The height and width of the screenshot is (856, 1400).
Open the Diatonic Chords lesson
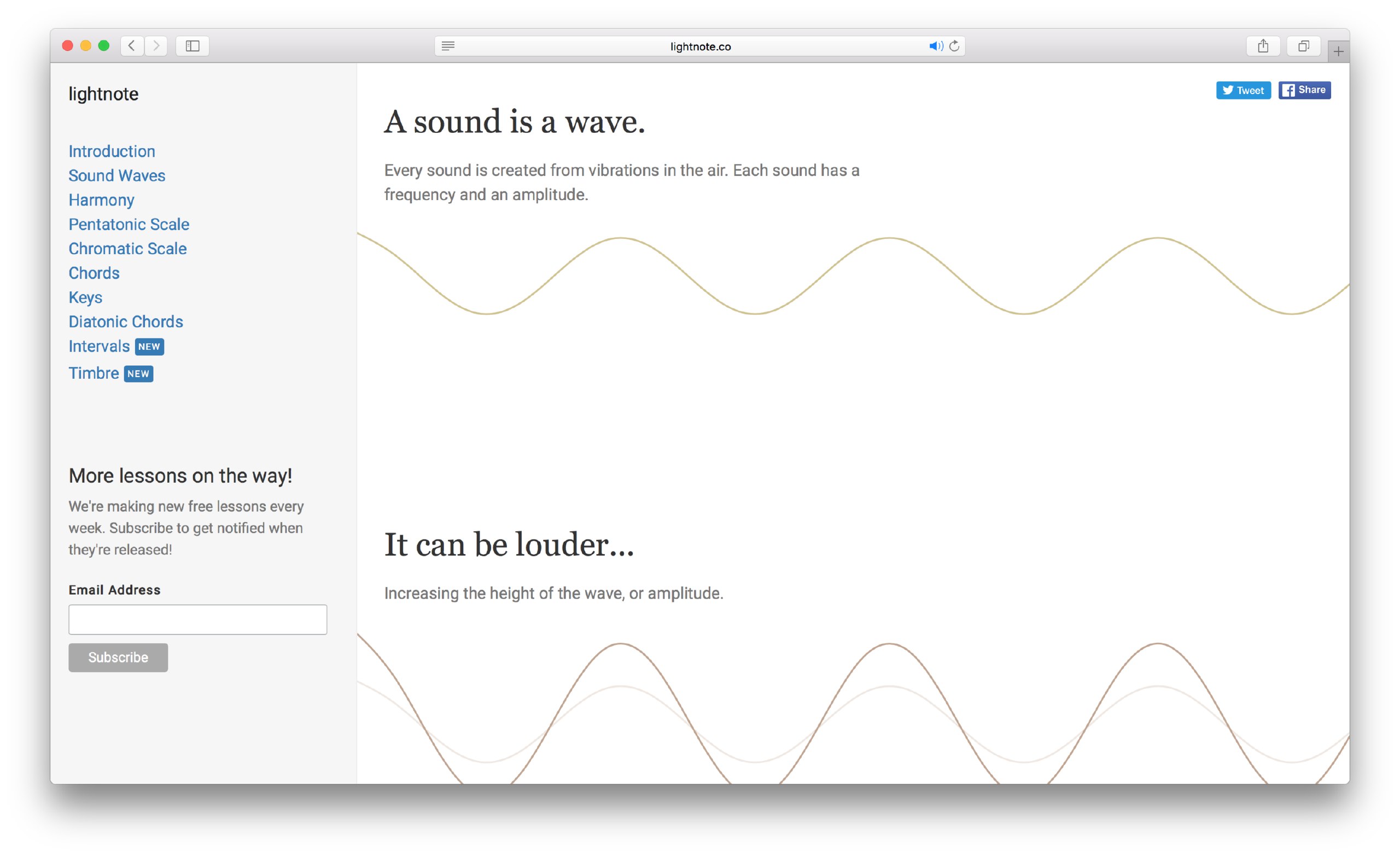(x=126, y=321)
